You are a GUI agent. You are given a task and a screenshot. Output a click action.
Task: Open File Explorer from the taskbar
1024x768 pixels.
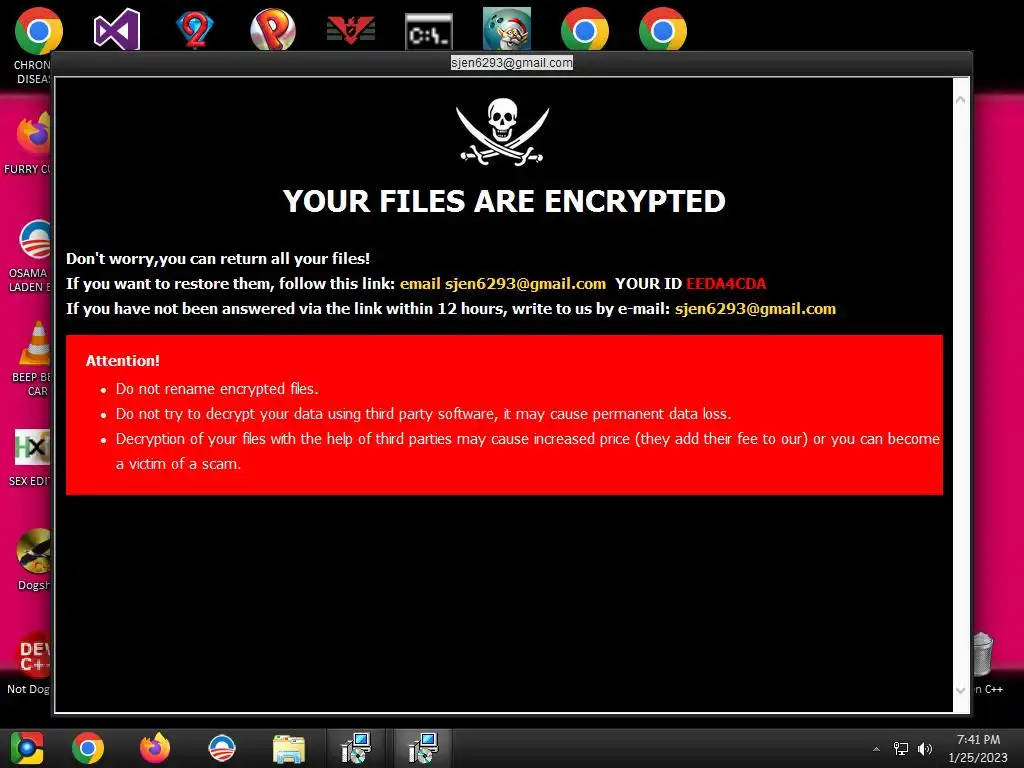(x=289, y=749)
